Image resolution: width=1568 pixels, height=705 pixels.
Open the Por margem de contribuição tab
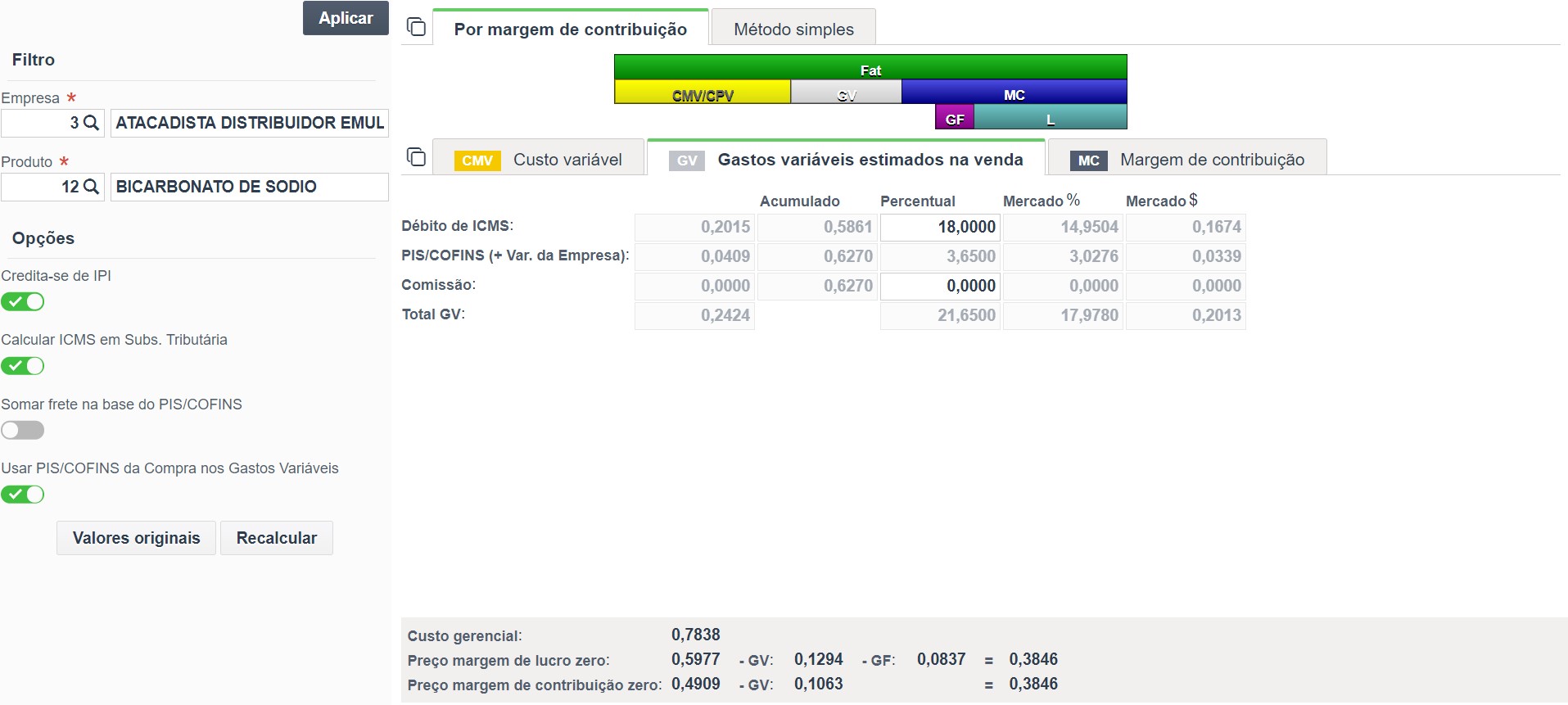tap(571, 29)
